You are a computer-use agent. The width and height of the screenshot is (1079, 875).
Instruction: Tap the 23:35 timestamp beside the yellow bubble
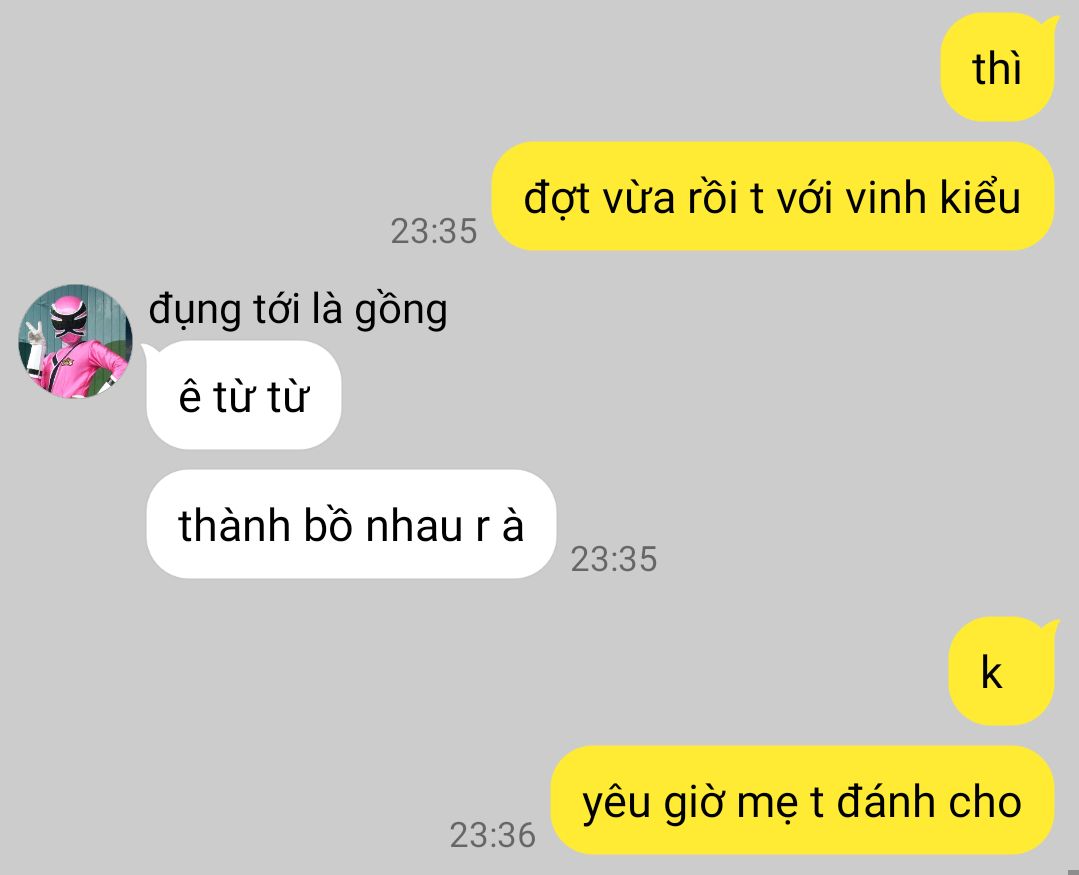tap(434, 231)
